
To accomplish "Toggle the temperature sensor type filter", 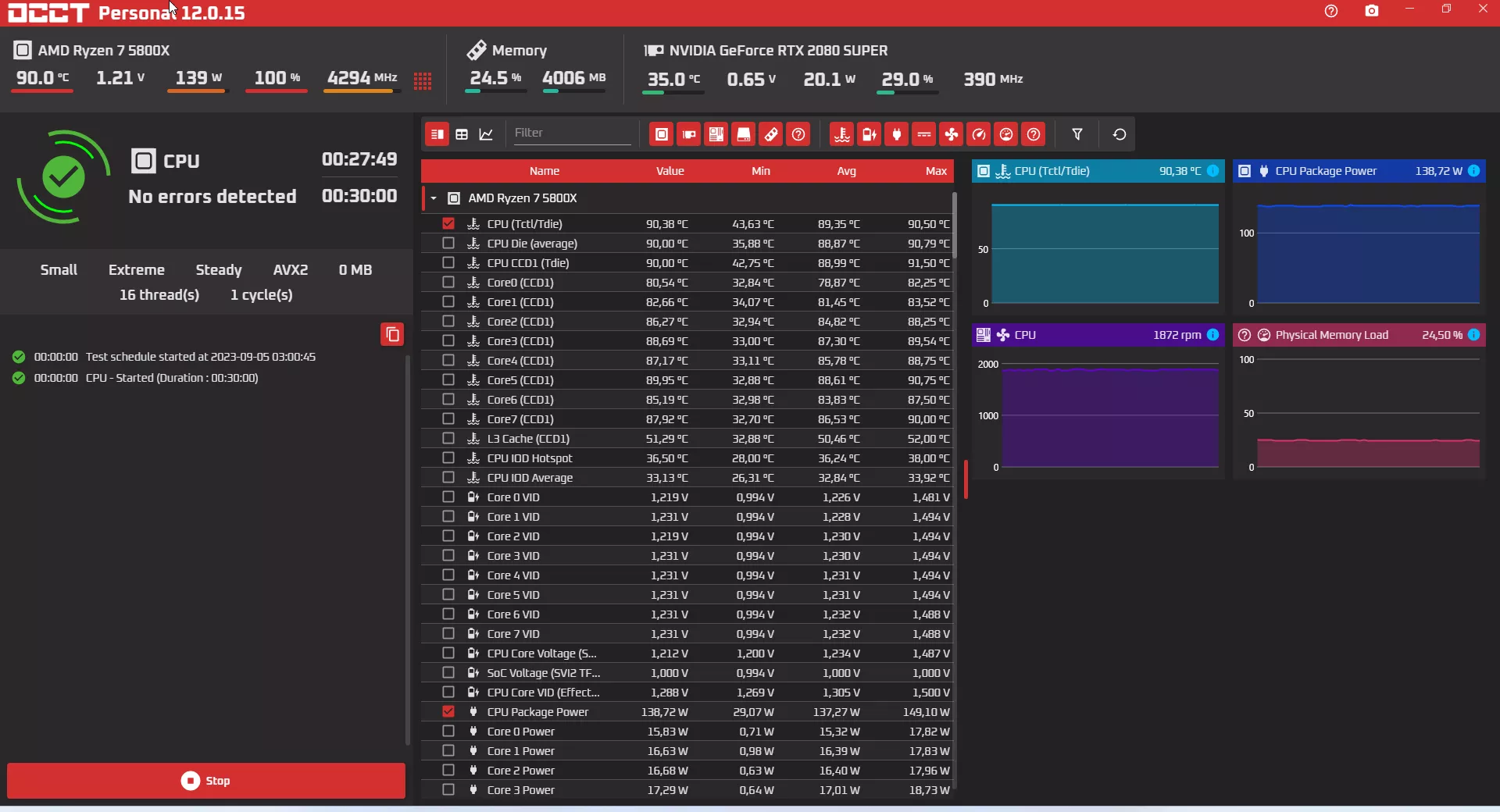I will point(842,134).
